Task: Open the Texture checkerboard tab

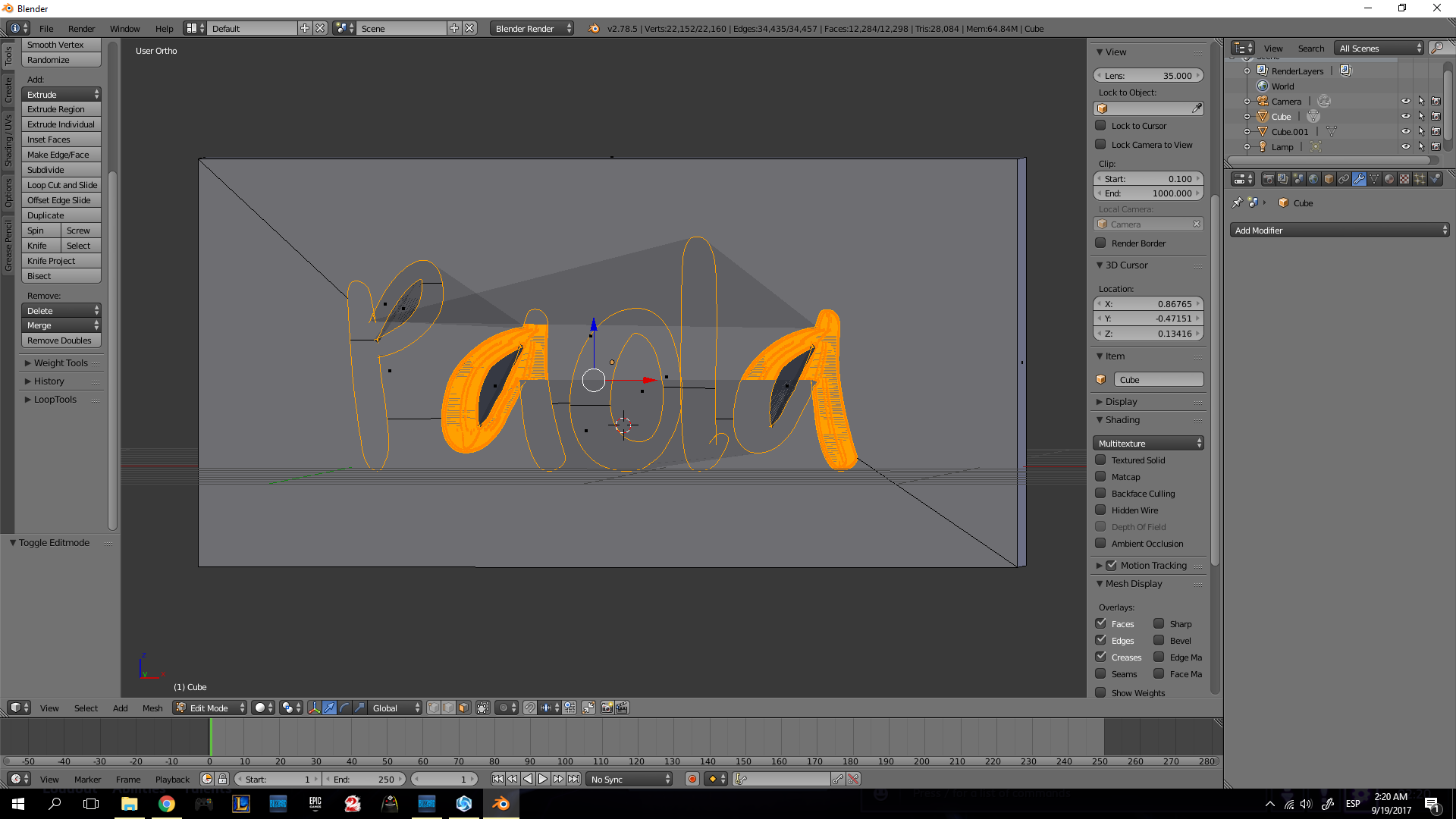Action: [x=1404, y=180]
